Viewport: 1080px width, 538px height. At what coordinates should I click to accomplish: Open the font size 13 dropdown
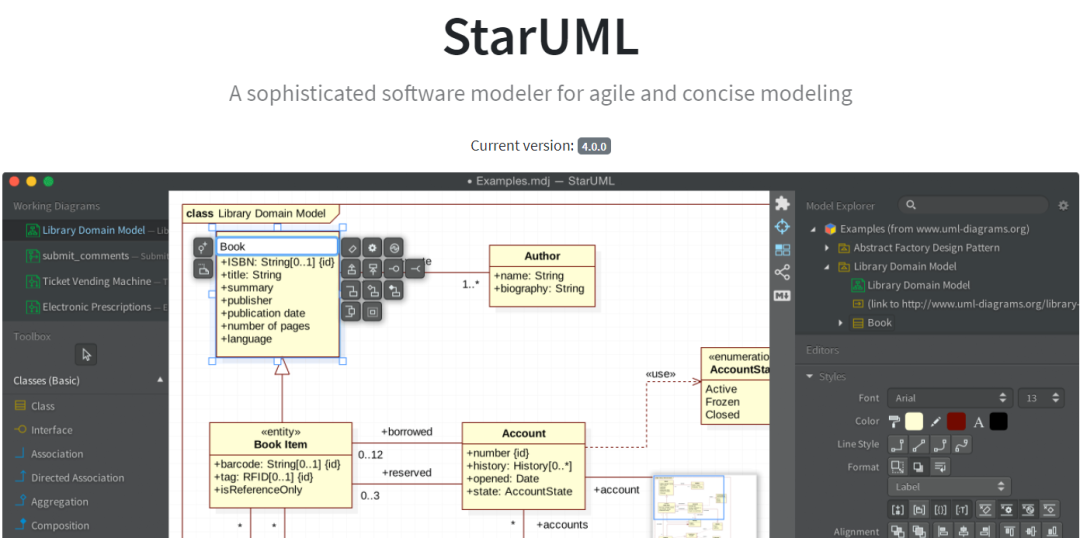[1040, 397]
